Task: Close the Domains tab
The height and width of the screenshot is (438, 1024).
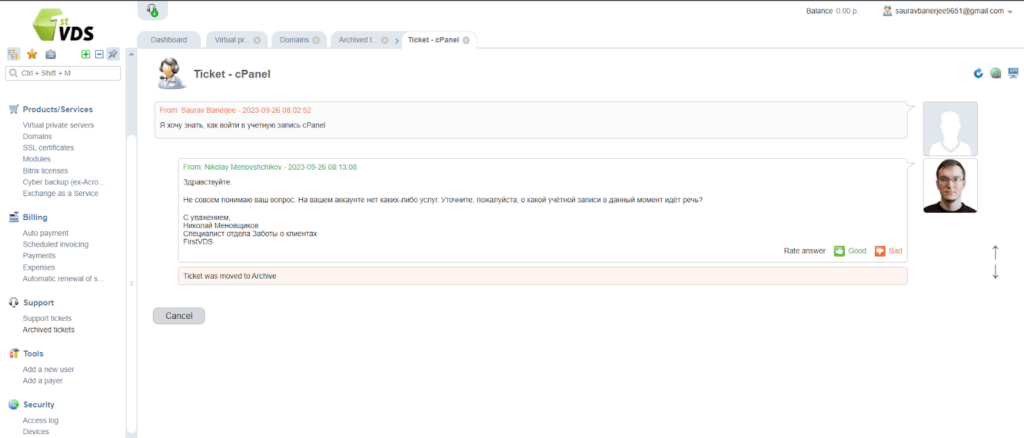Action: click(x=316, y=40)
